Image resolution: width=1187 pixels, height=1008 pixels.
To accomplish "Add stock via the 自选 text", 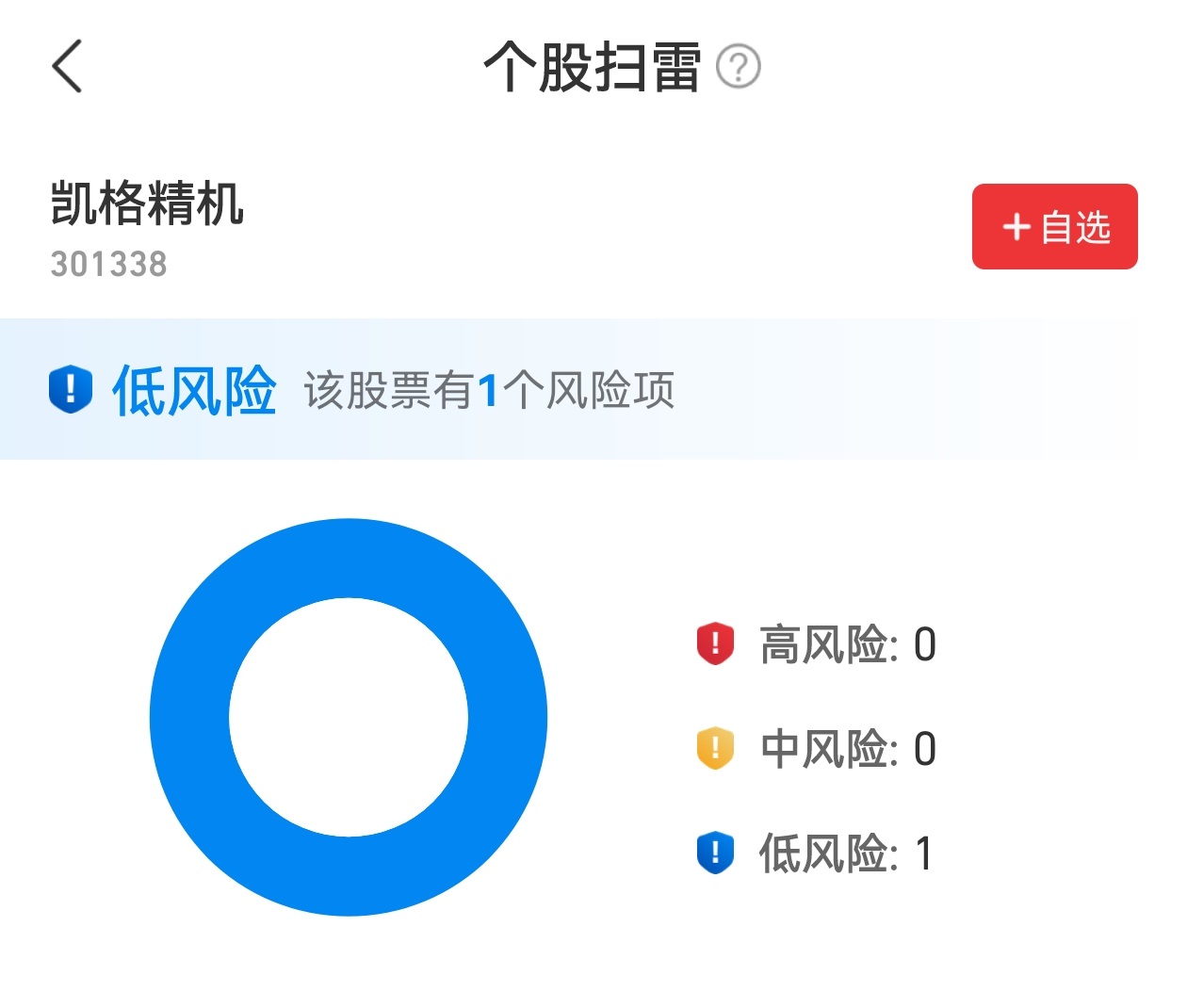I will [1076, 227].
